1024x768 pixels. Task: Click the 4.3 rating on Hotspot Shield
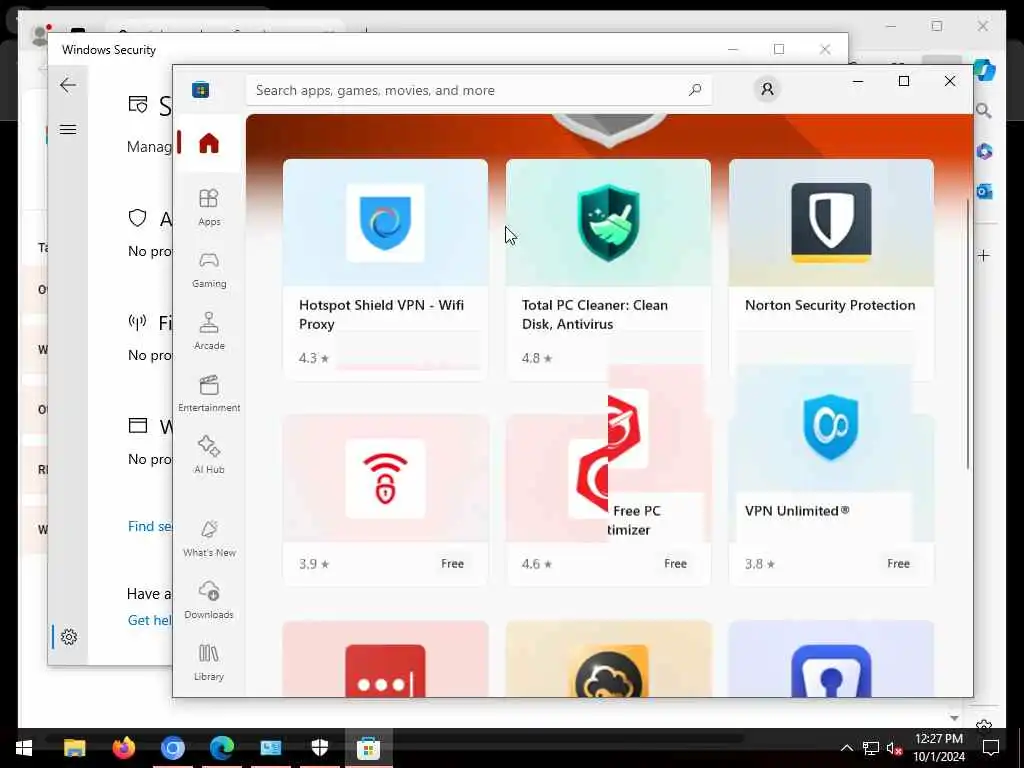[313, 358]
